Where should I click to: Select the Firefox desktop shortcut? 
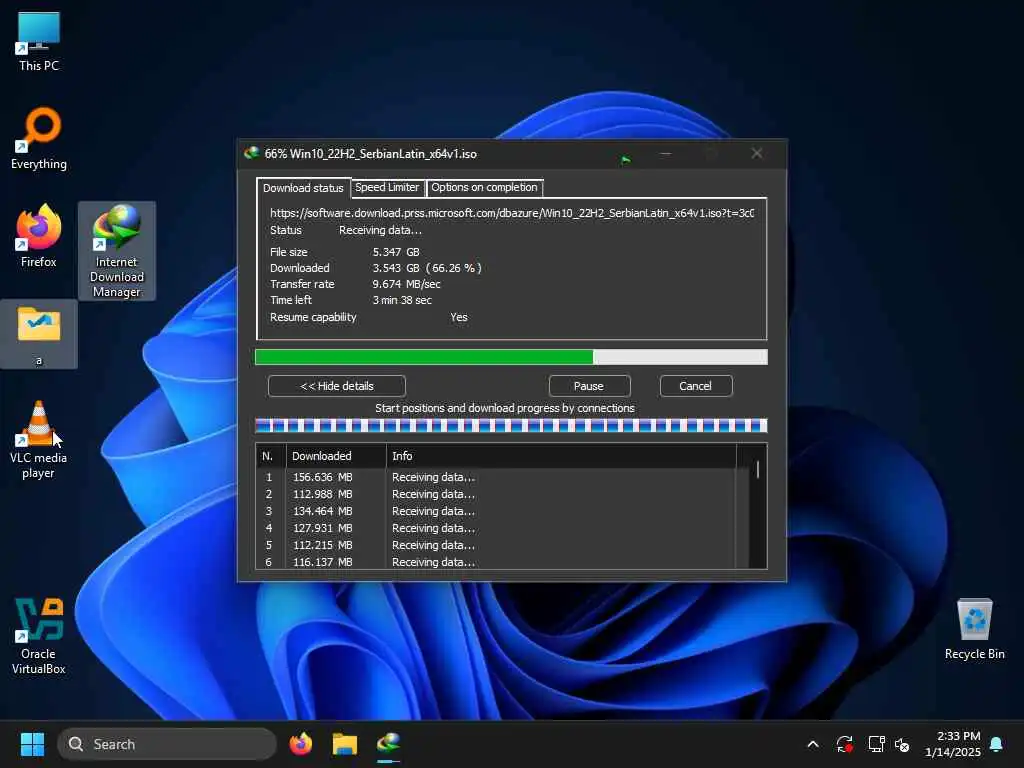(39, 236)
